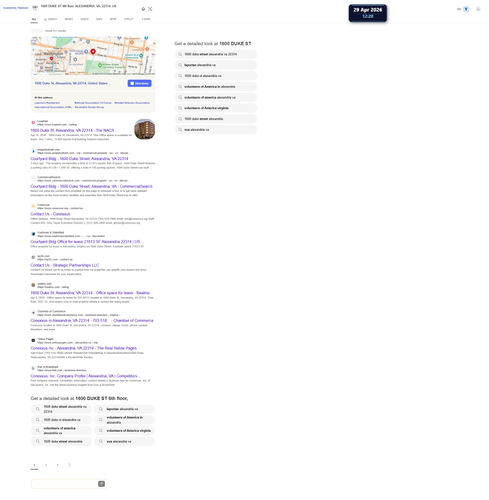Switch to the SEARCH tab
489x500 pixels.
[x=51, y=19]
